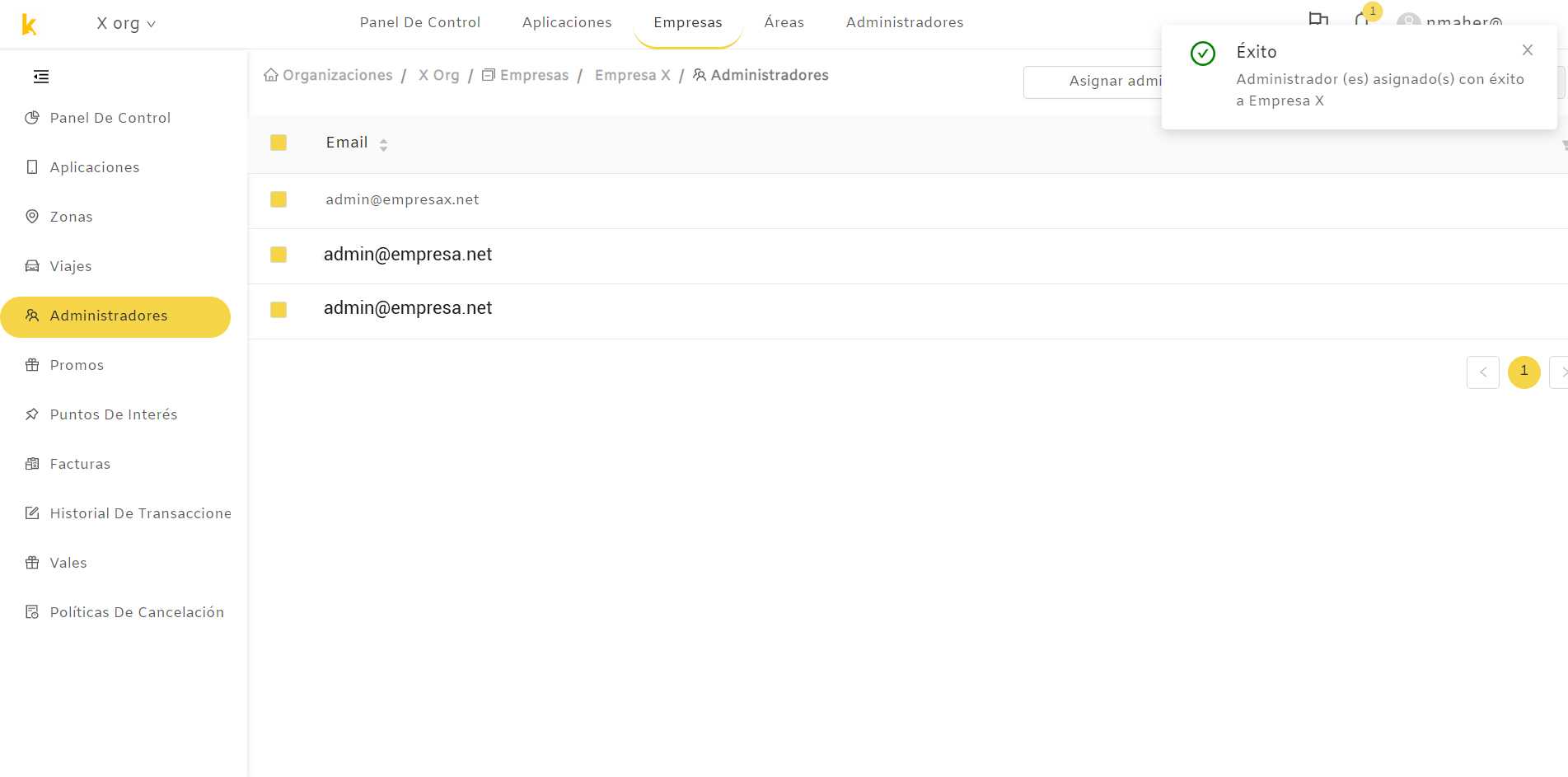Click the Asignar admin button
The width and height of the screenshot is (1568, 777).
(1093, 82)
